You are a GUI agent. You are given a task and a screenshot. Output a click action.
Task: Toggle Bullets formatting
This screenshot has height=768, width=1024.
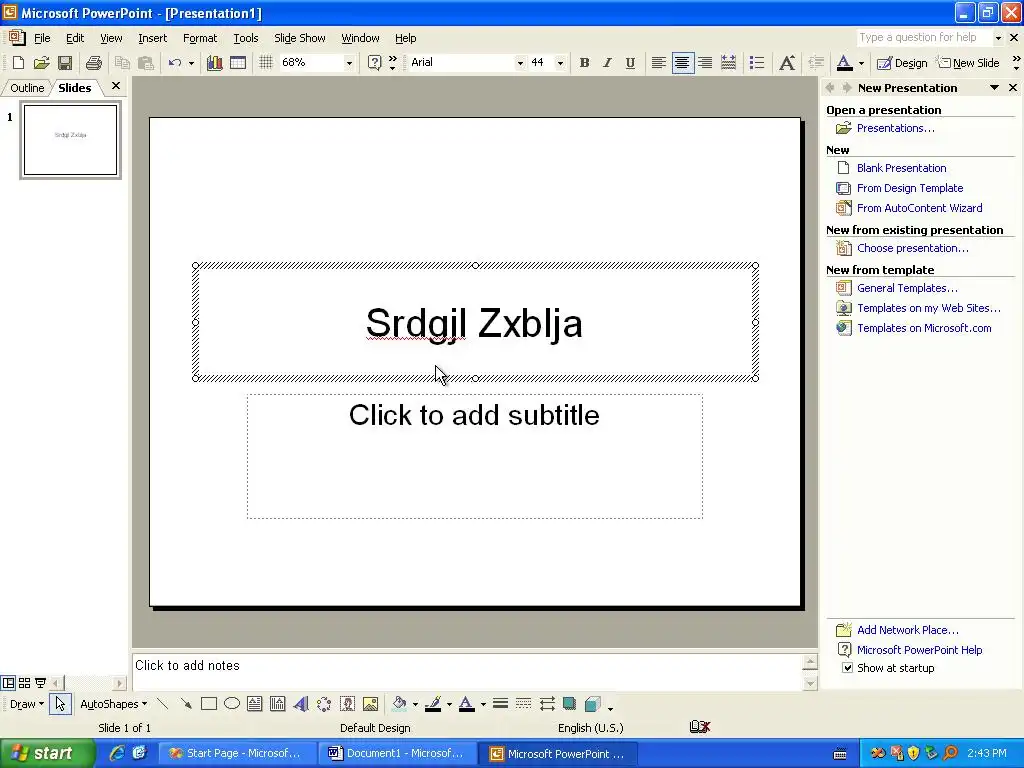[x=757, y=63]
